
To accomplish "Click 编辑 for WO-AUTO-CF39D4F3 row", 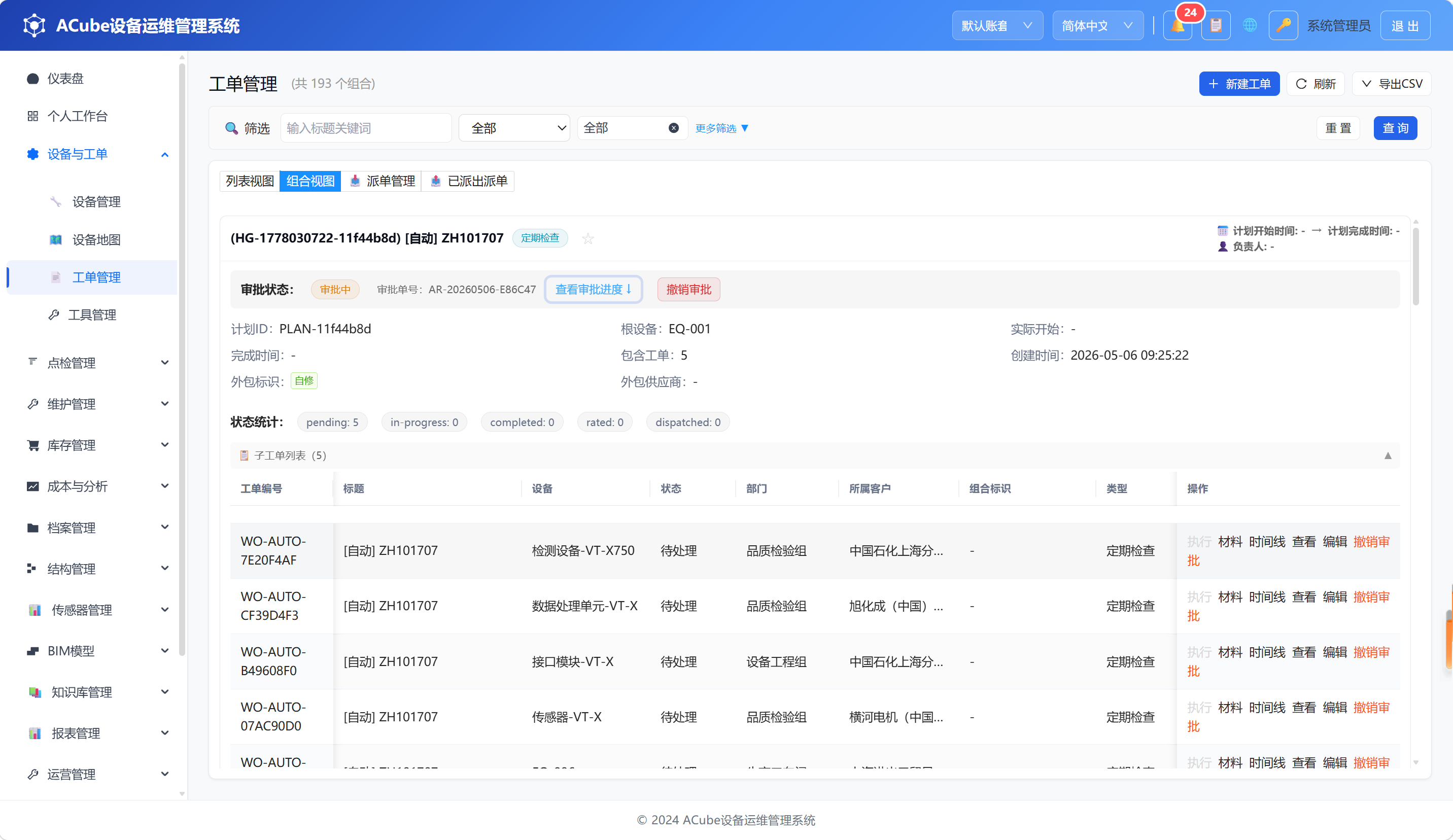I will pyautogui.click(x=1334, y=597).
